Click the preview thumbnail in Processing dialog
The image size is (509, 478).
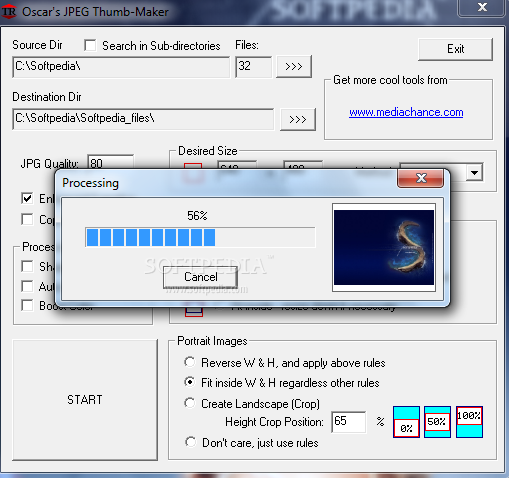[384, 247]
